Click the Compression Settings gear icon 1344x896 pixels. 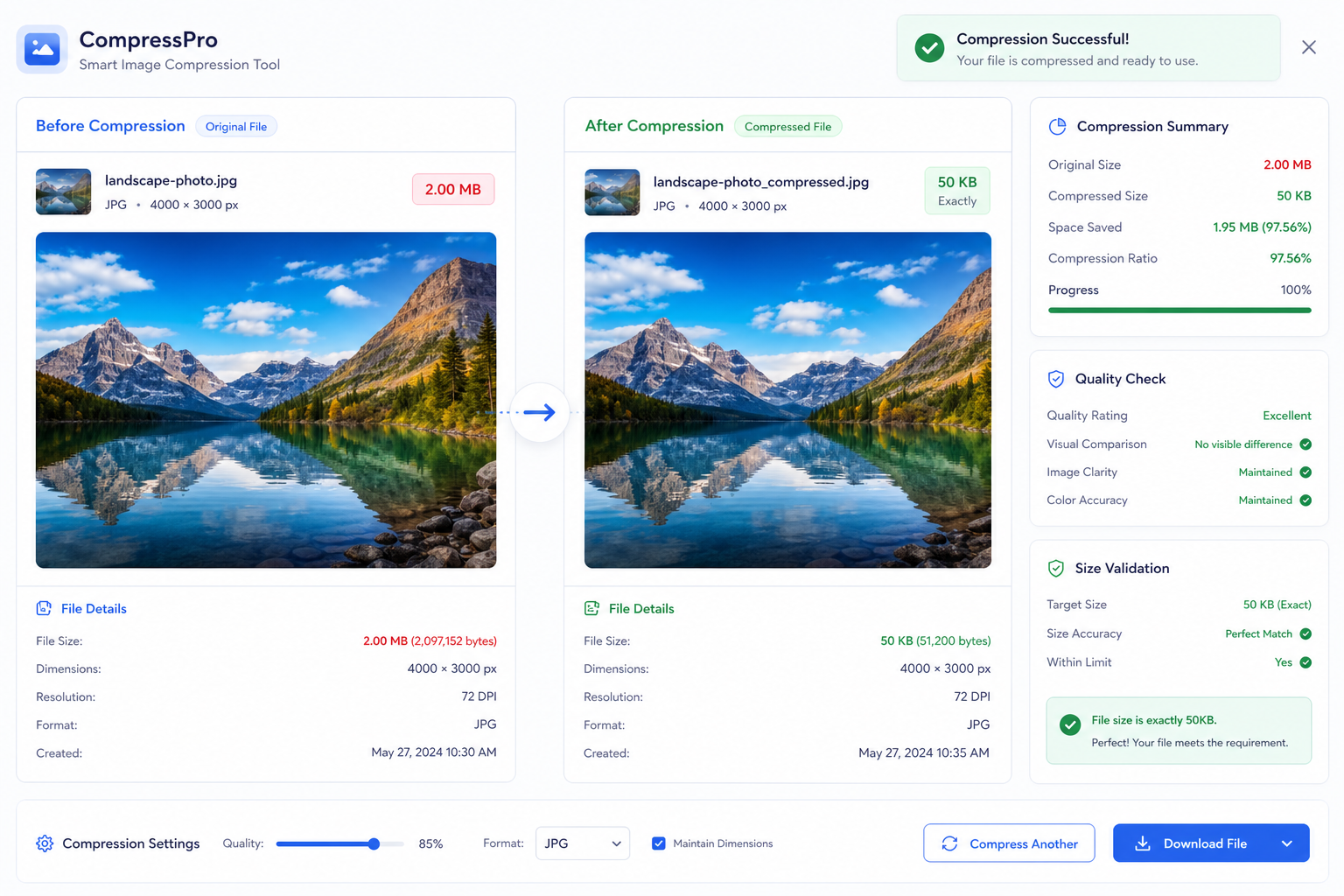[x=45, y=843]
